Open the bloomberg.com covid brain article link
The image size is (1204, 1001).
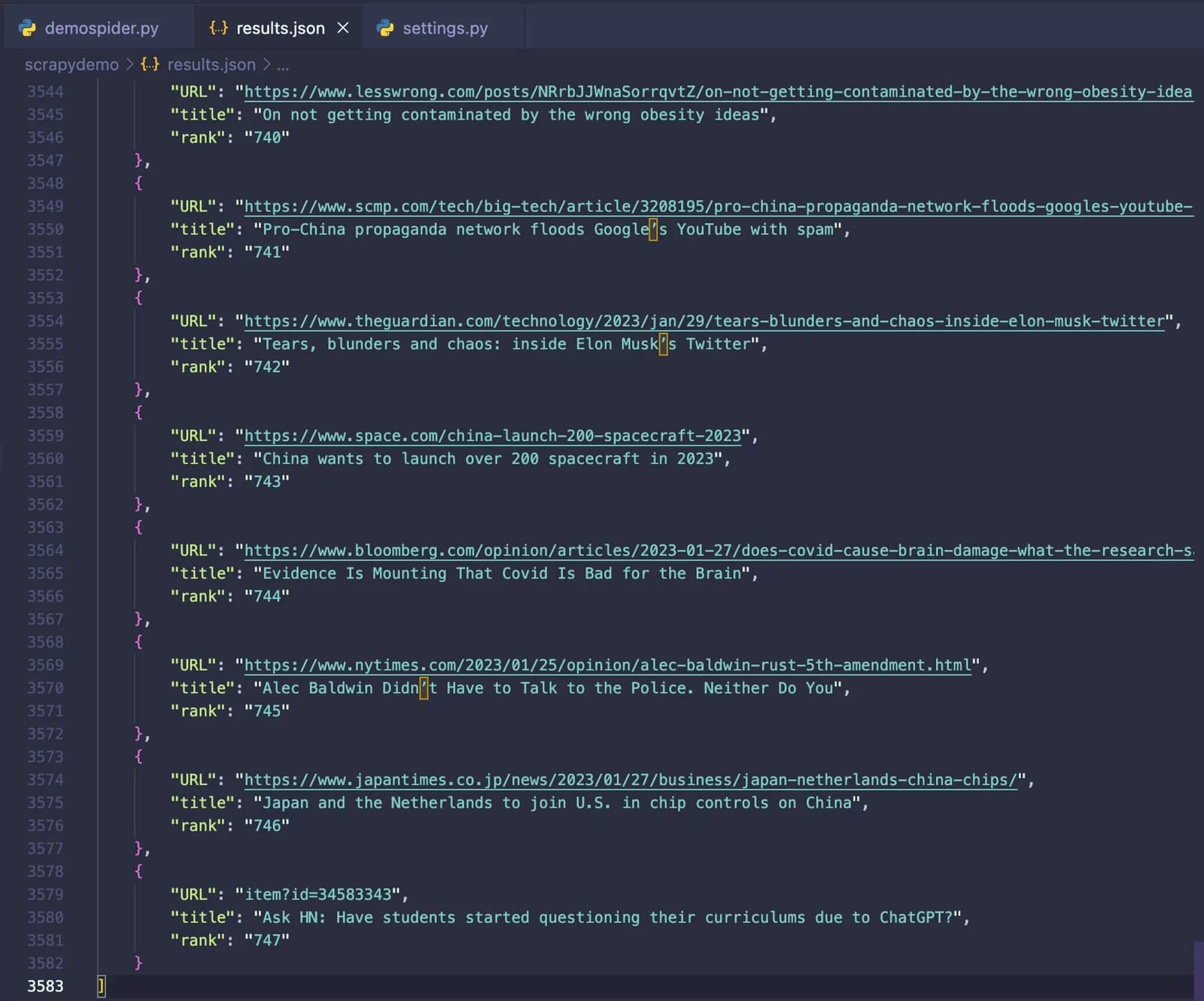715,550
